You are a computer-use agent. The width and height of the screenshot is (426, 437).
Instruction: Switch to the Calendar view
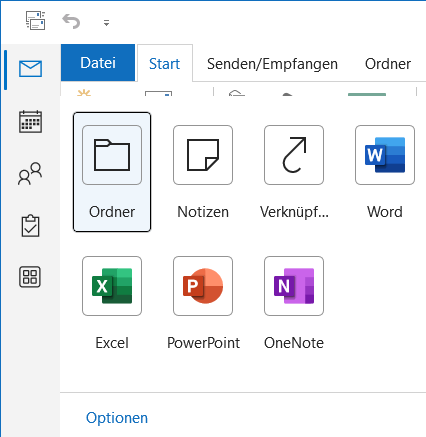pos(30,122)
